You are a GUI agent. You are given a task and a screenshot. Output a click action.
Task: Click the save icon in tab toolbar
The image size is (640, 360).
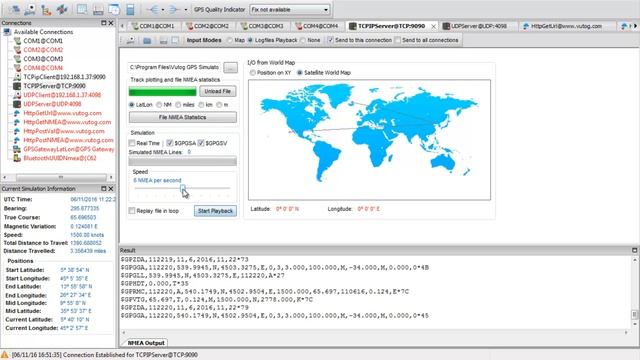(163, 40)
